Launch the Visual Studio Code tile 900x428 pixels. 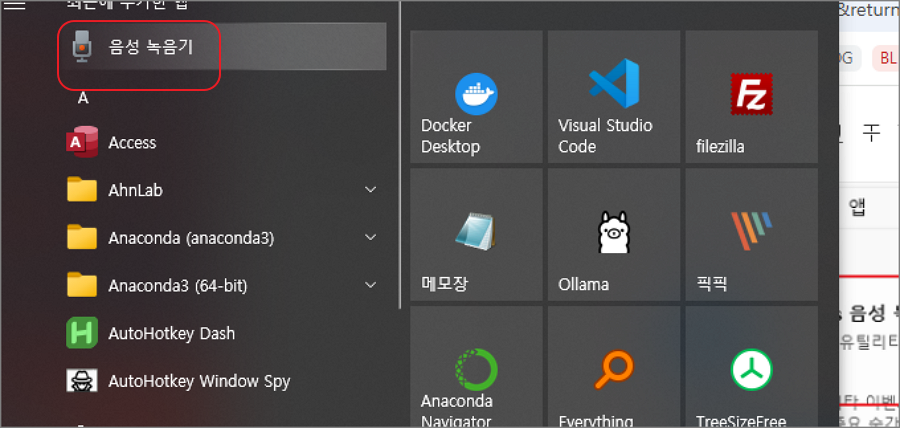click(x=614, y=97)
